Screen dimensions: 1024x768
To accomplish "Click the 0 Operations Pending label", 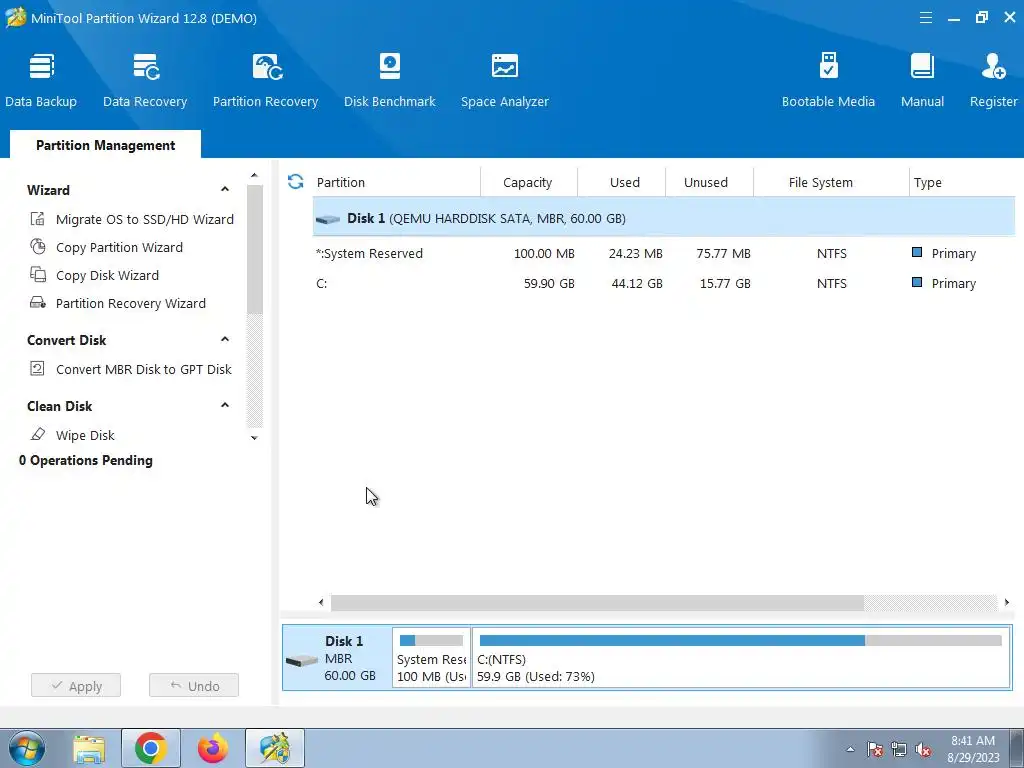I will point(86,460).
